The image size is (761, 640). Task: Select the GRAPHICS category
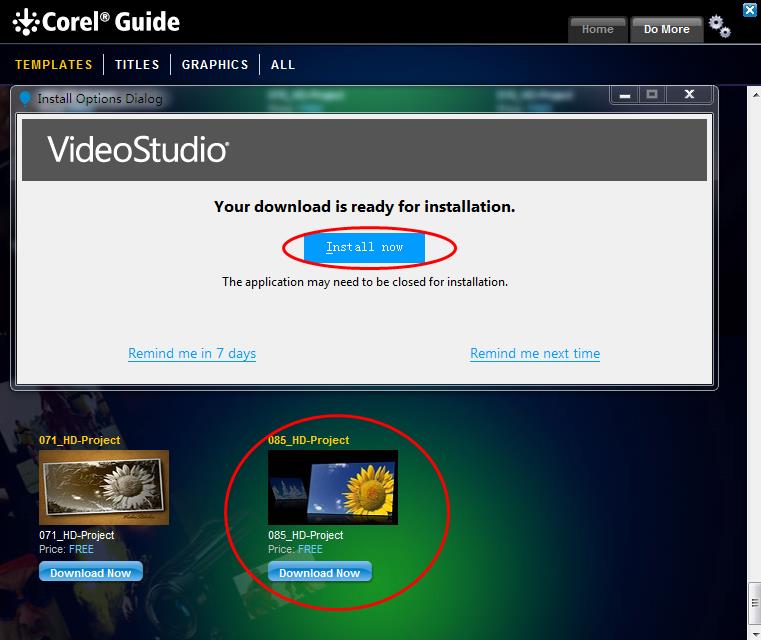point(215,65)
